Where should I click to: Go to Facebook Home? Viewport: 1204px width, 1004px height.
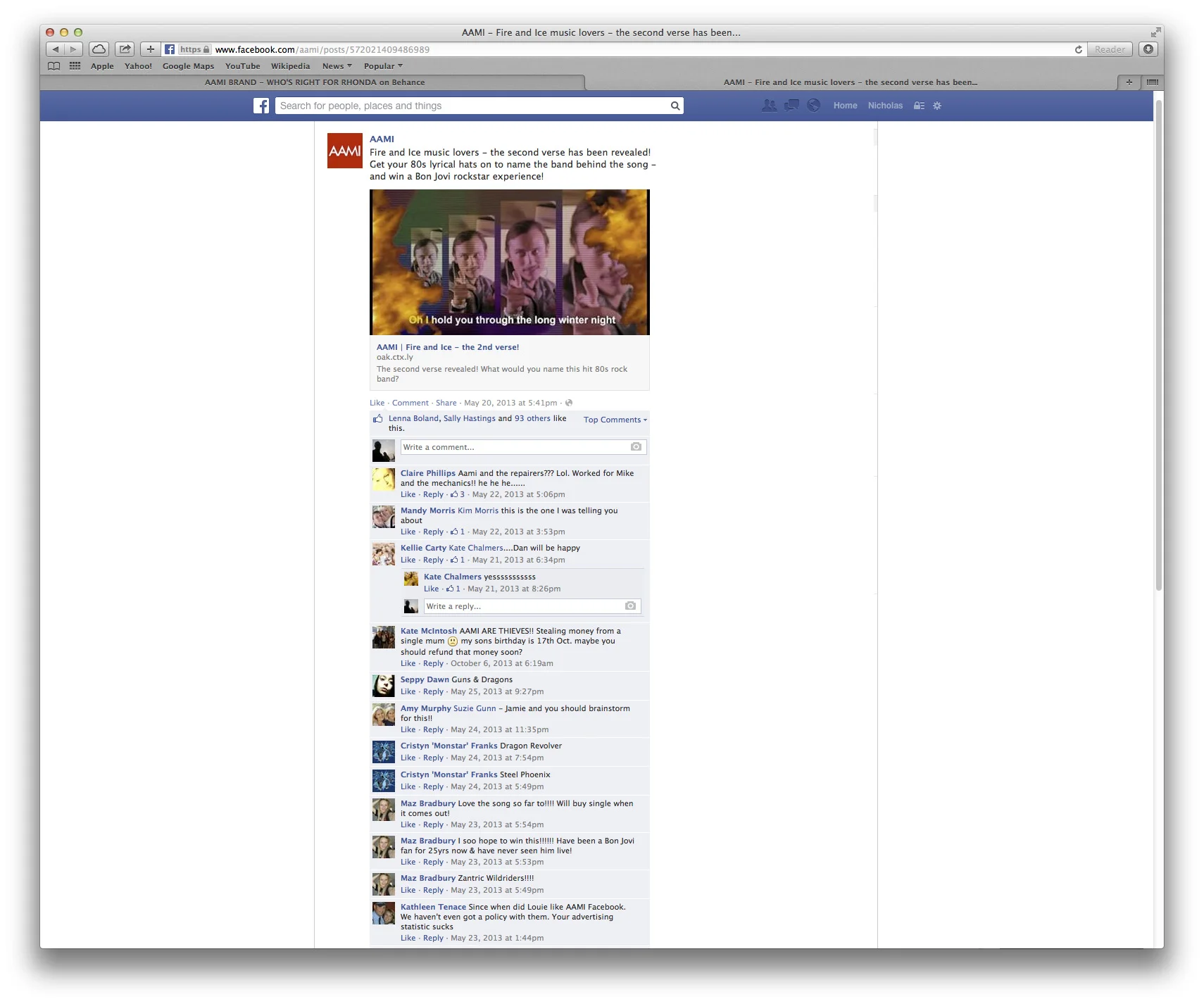pos(846,106)
